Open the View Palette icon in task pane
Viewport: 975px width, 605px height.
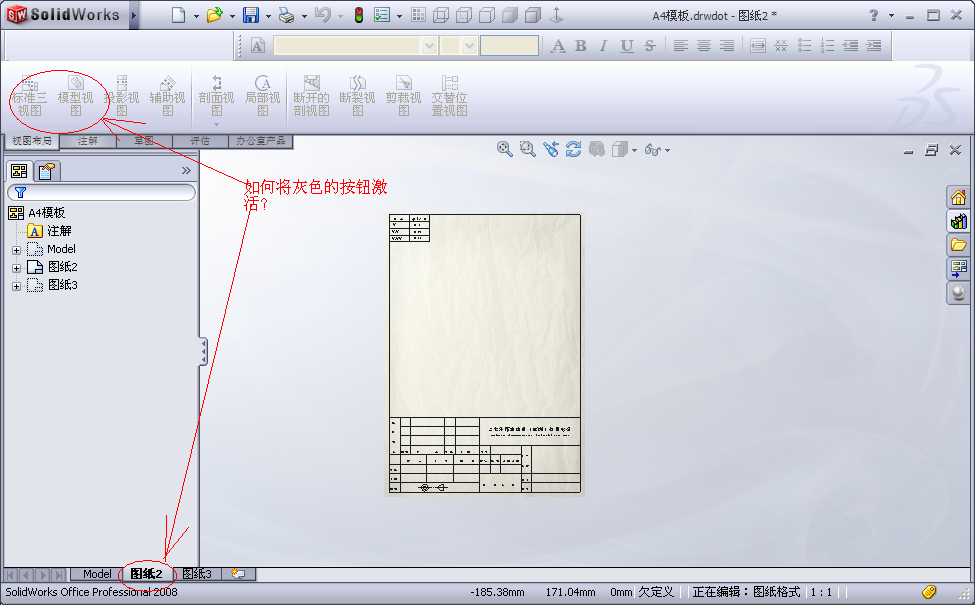[958, 268]
